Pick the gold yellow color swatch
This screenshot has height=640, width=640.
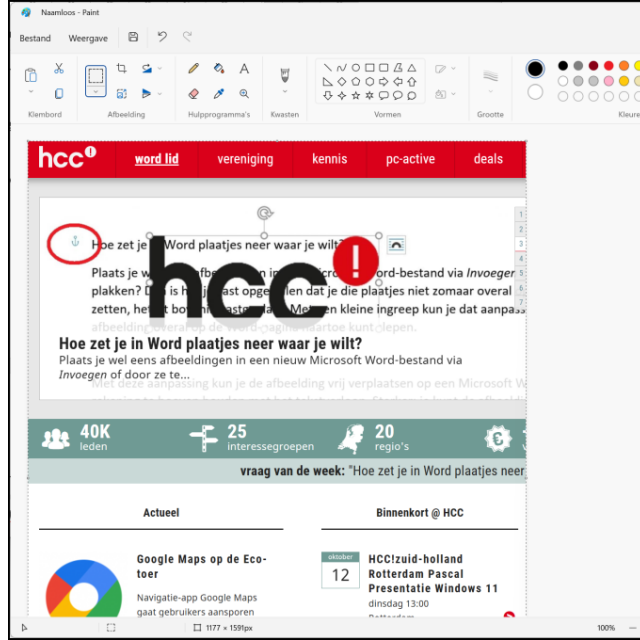tap(624, 81)
